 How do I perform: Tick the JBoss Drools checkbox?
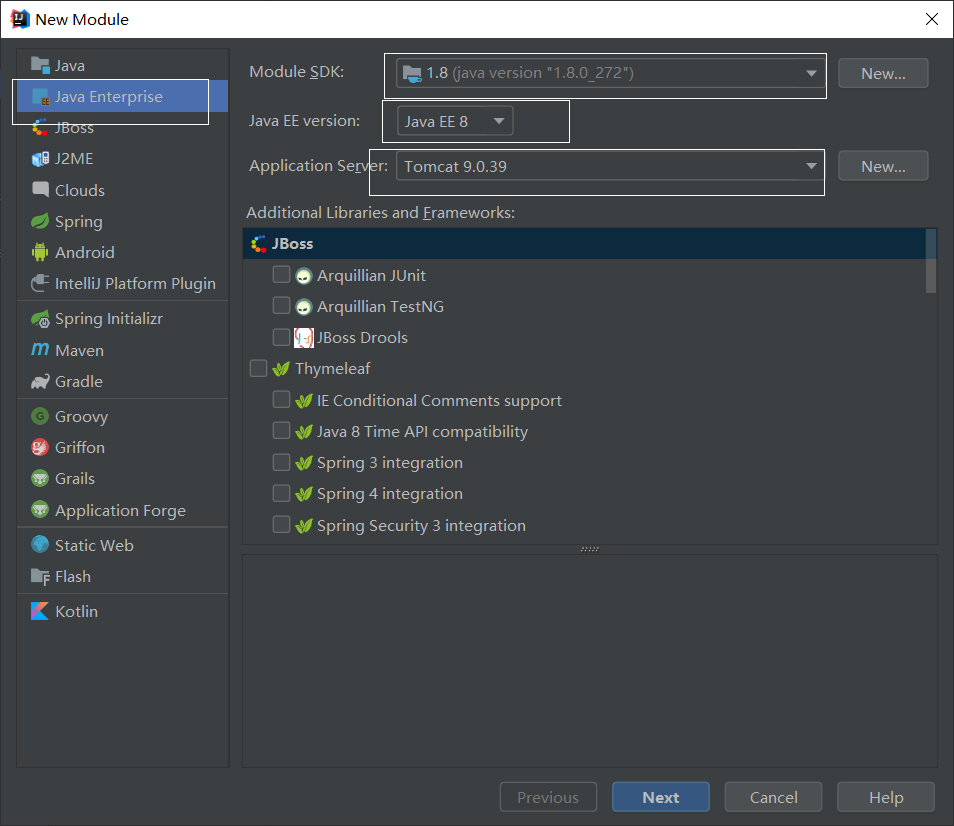click(281, 337)
